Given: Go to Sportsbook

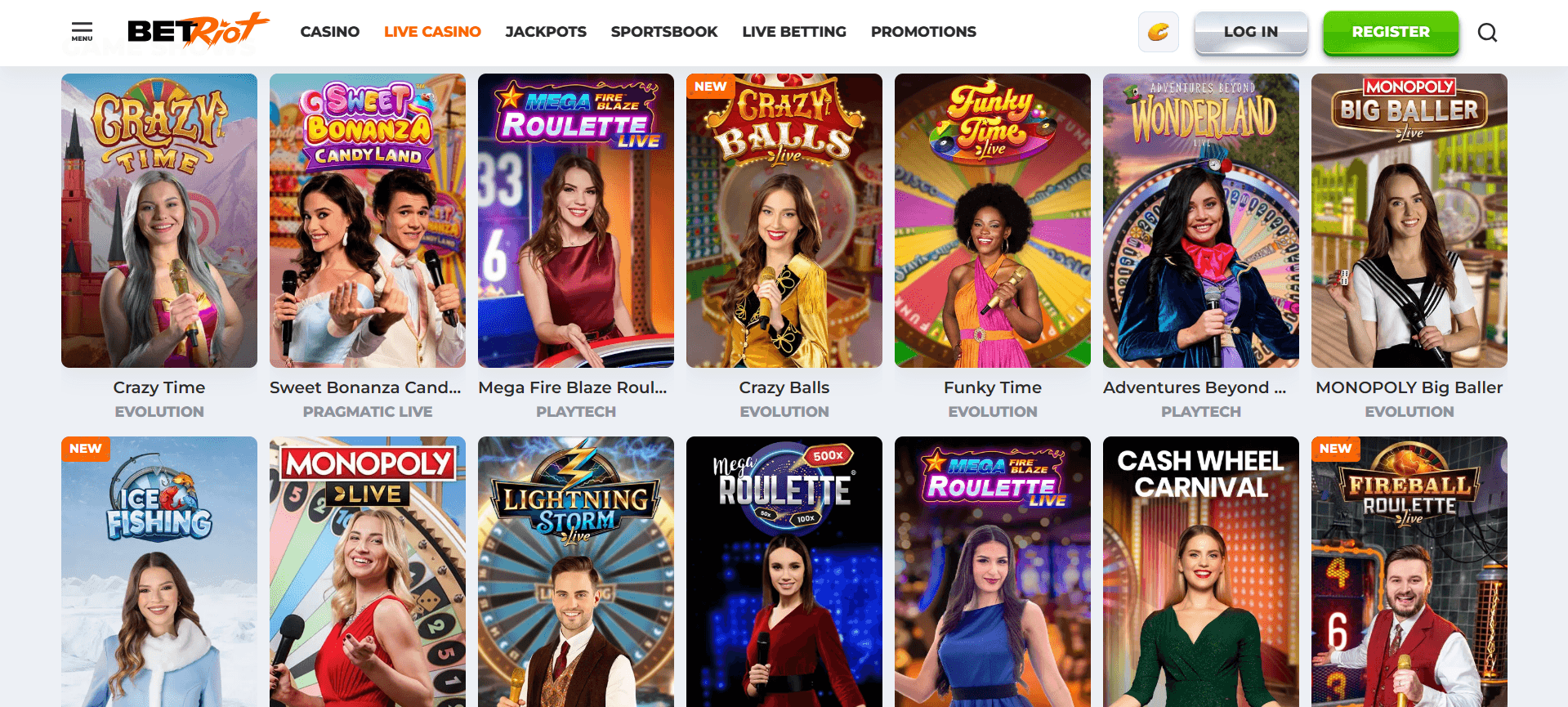Looking at the screenshot, I should [664, 32].
